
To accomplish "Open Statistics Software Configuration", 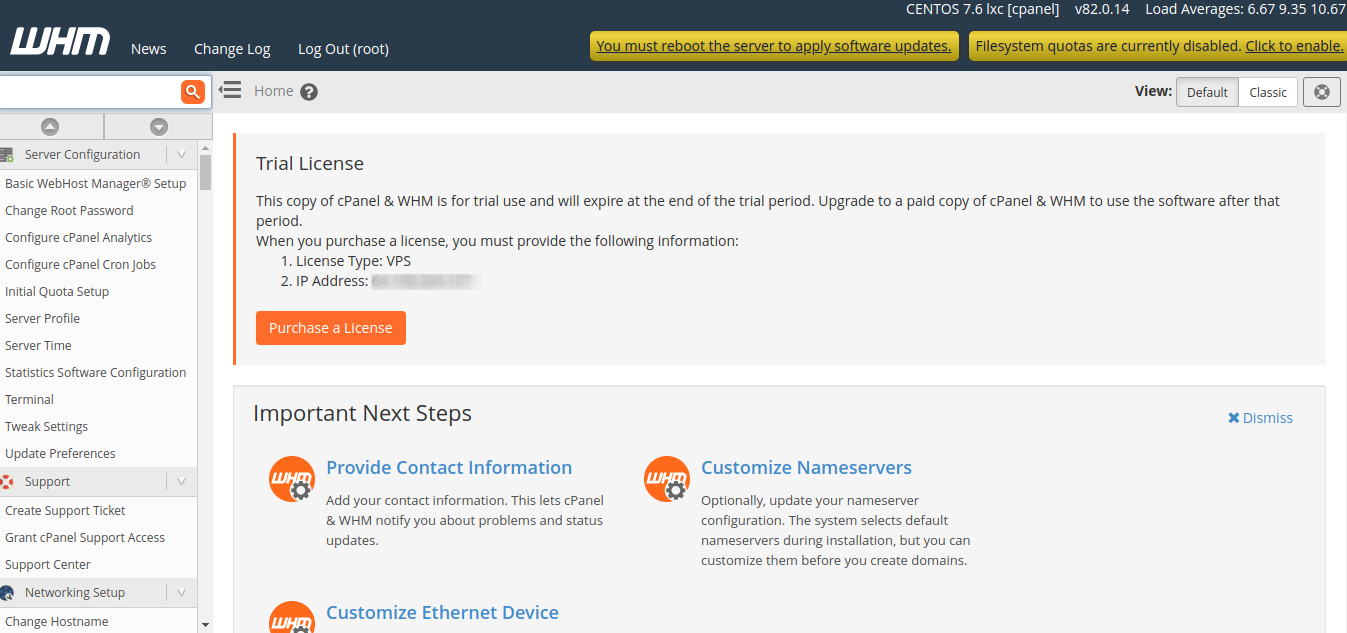I will pyautogui.click(x=96, y=373).
